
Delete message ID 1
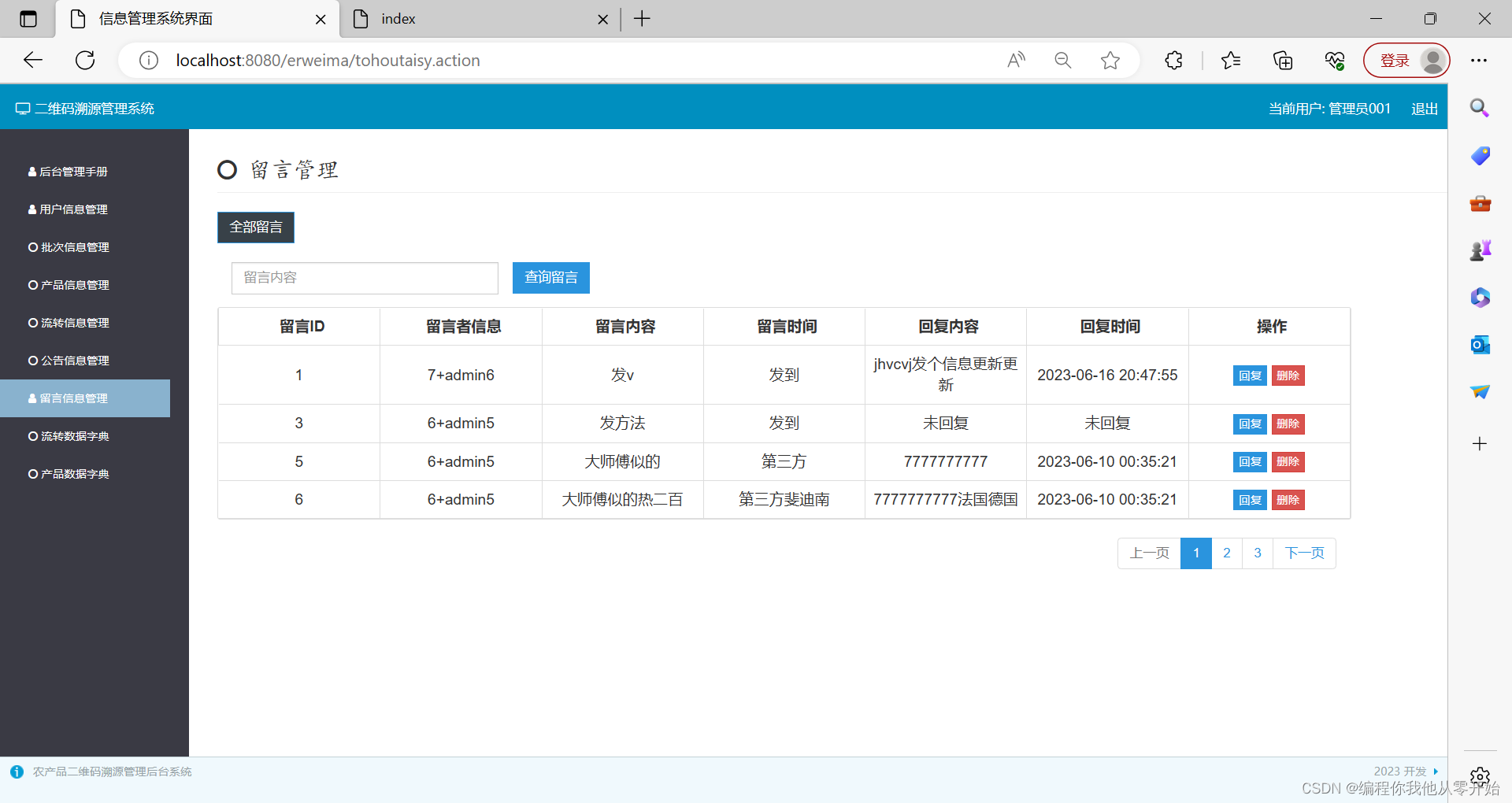[1288, 376]
